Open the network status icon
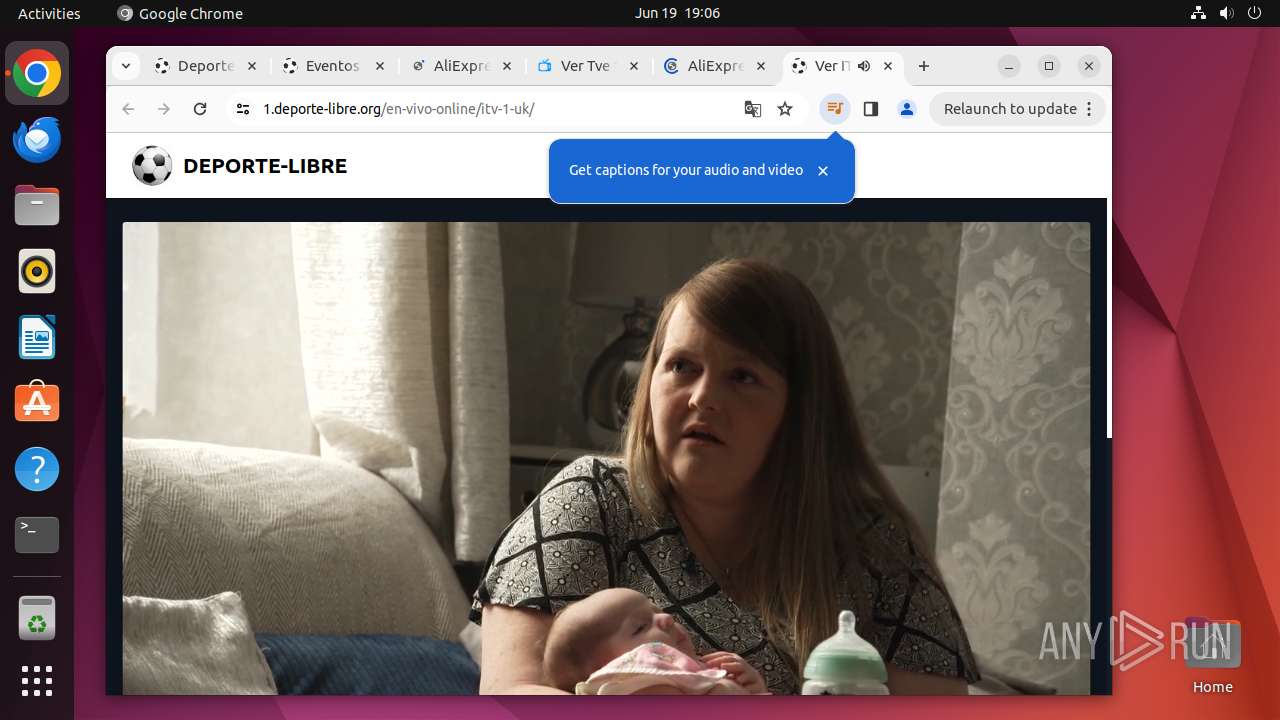This screenshot has height=720, width=1280. tap(1199, 13)
